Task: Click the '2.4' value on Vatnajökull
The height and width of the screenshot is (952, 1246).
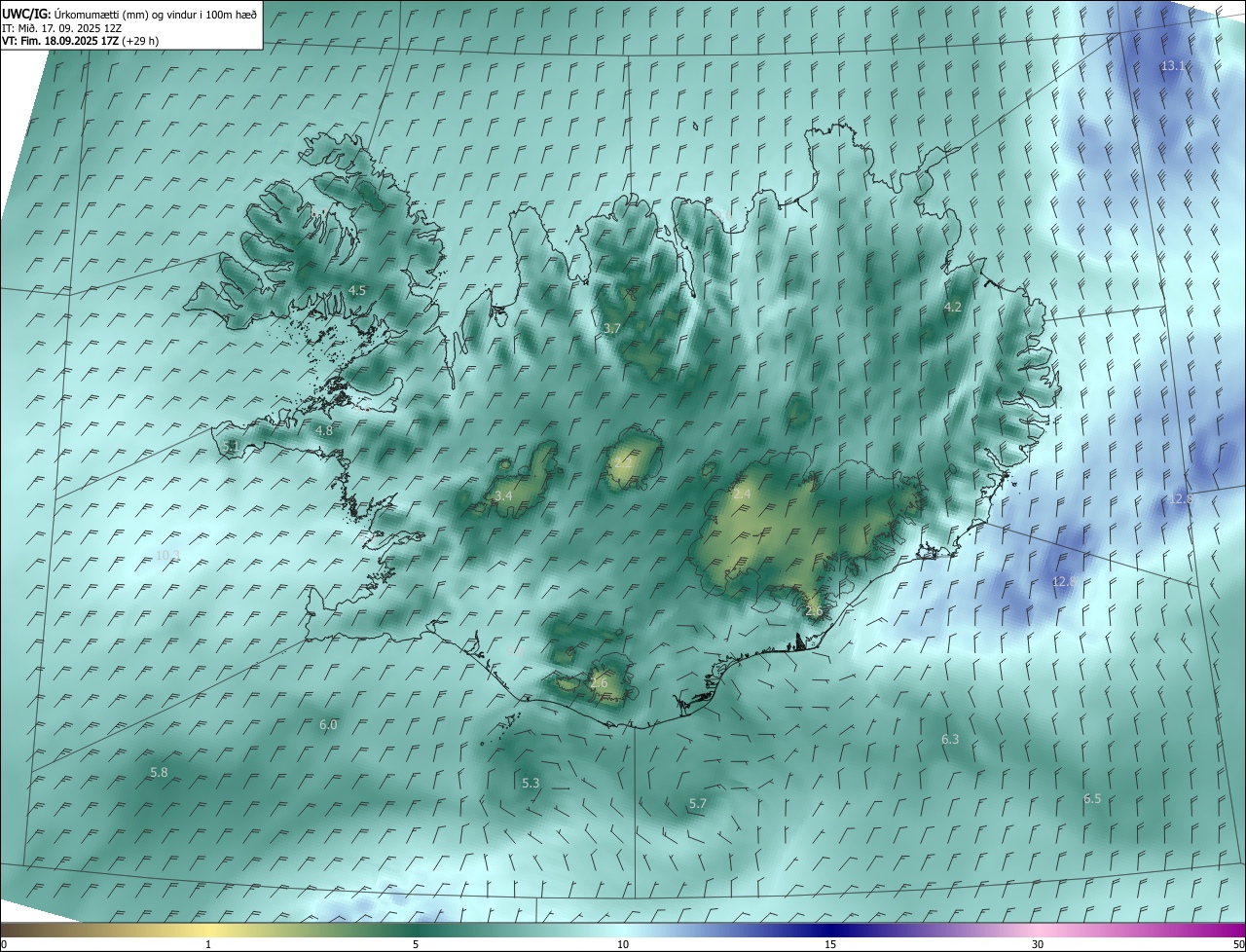Action: pyautogui.click(x=742, y=494)
